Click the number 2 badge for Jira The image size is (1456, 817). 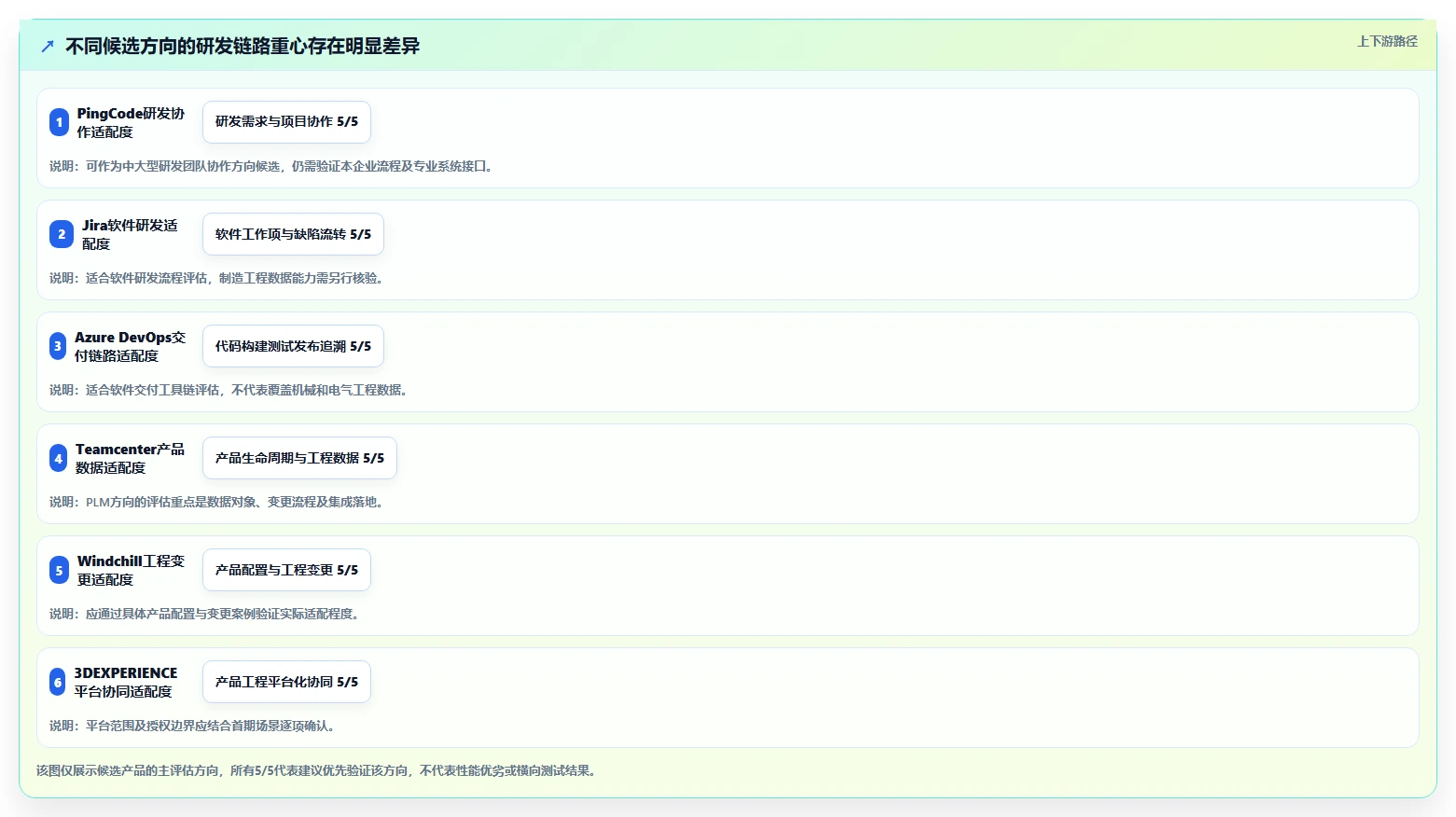(x=62, y=234)
